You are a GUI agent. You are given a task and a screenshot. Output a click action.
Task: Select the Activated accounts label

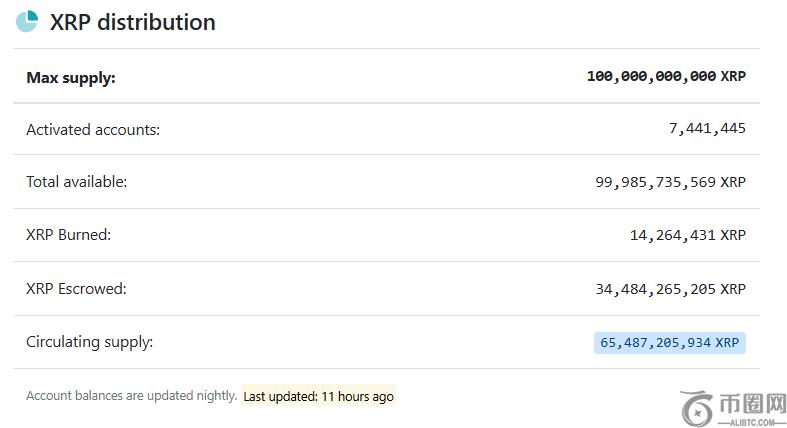(93, 129)
